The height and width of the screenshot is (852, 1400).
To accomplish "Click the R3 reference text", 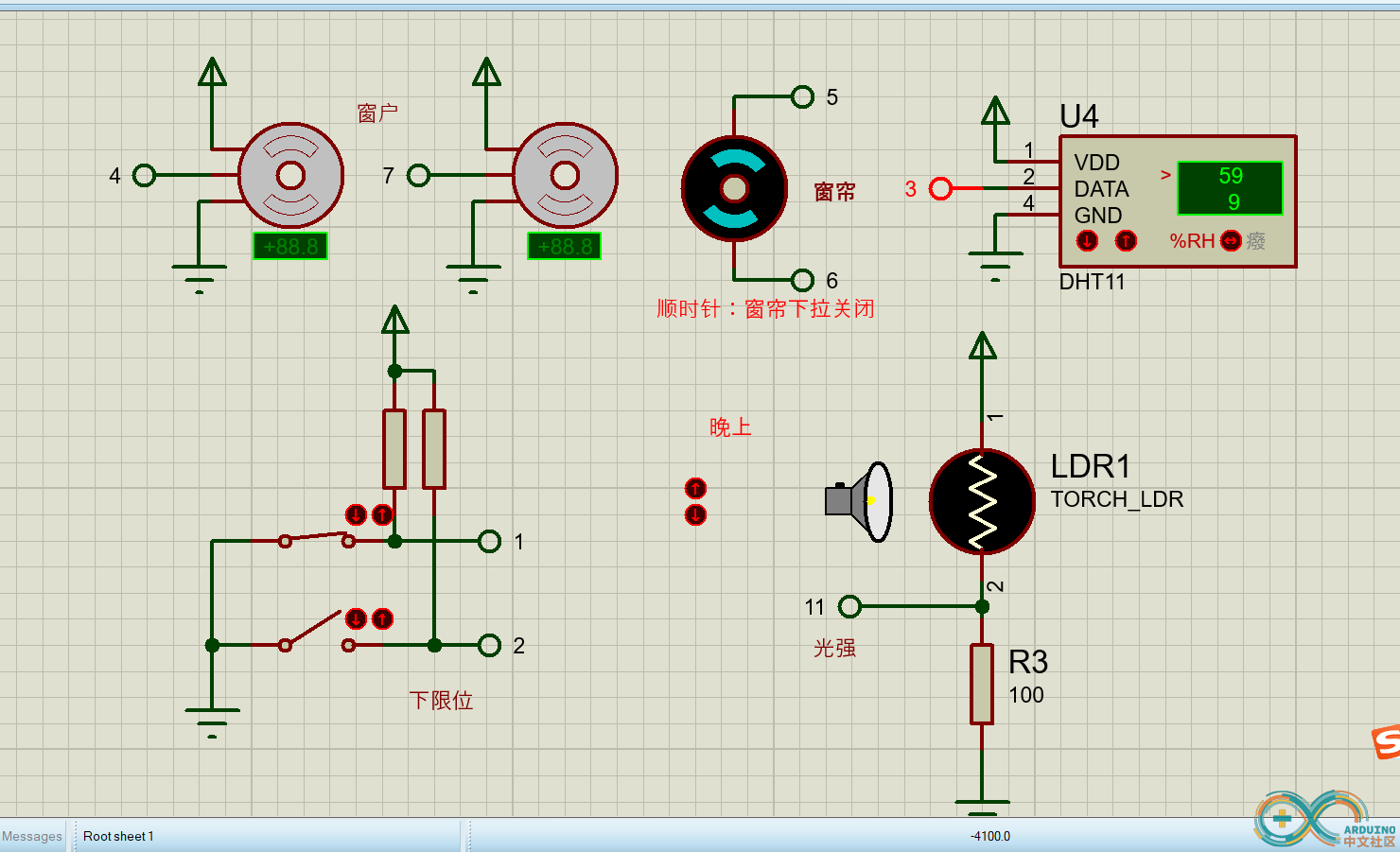I will click(1028, 661).
